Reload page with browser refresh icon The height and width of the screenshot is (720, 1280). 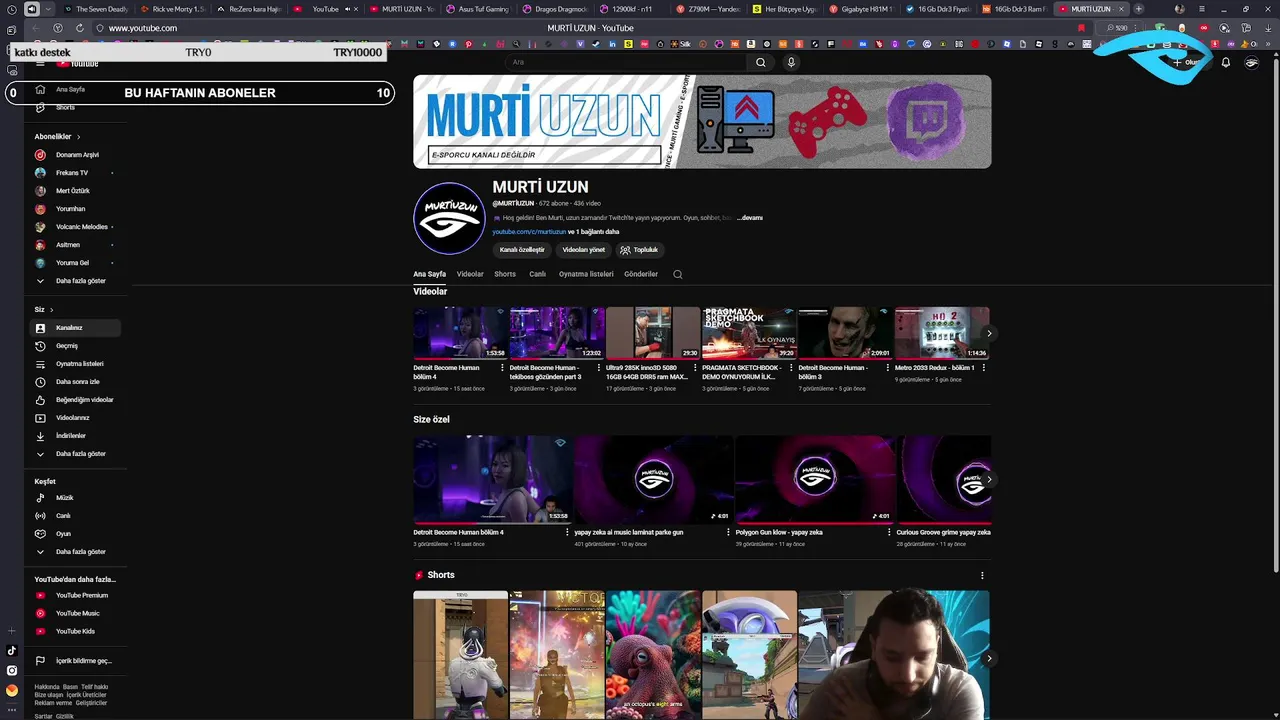(79, 28)
